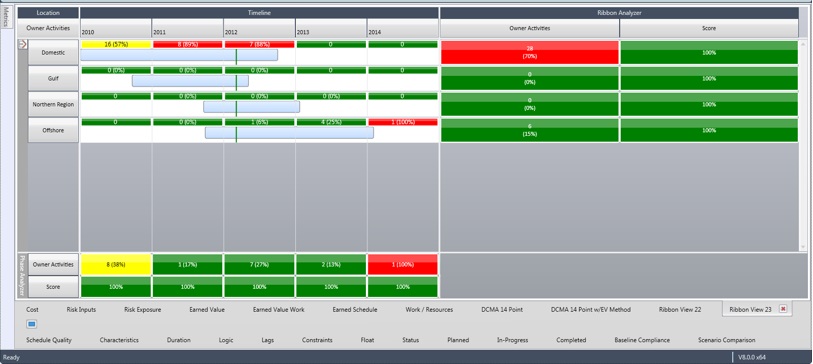The width and height of the screenshot is (813, 364).
Task: Click the blue icon below the Cost tab
Action: point(31,325)
